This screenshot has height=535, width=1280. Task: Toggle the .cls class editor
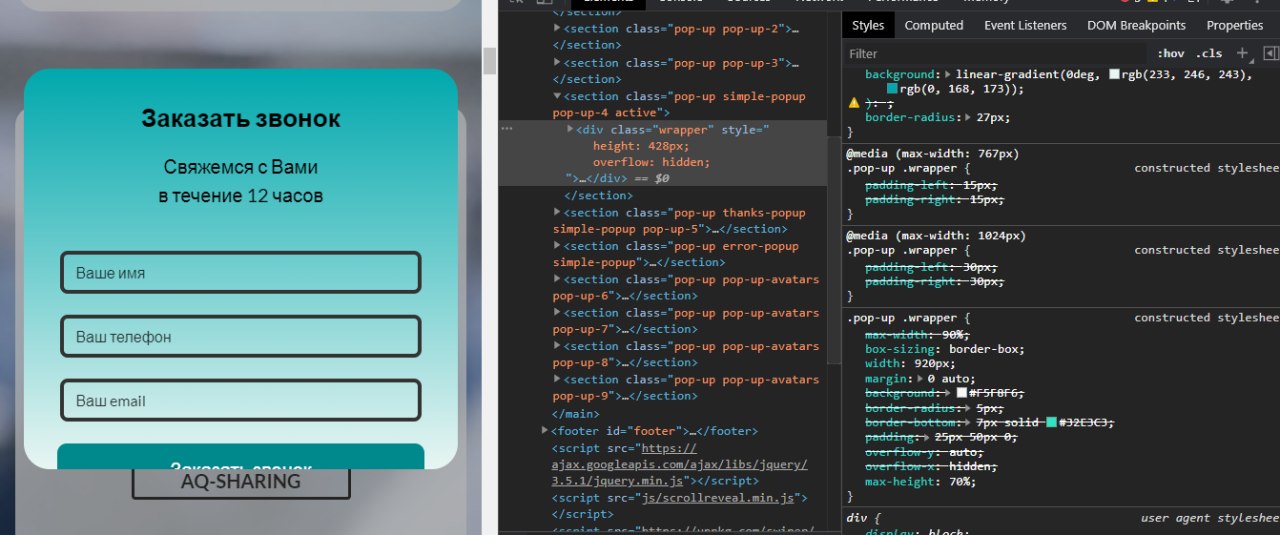point(1210,53)
